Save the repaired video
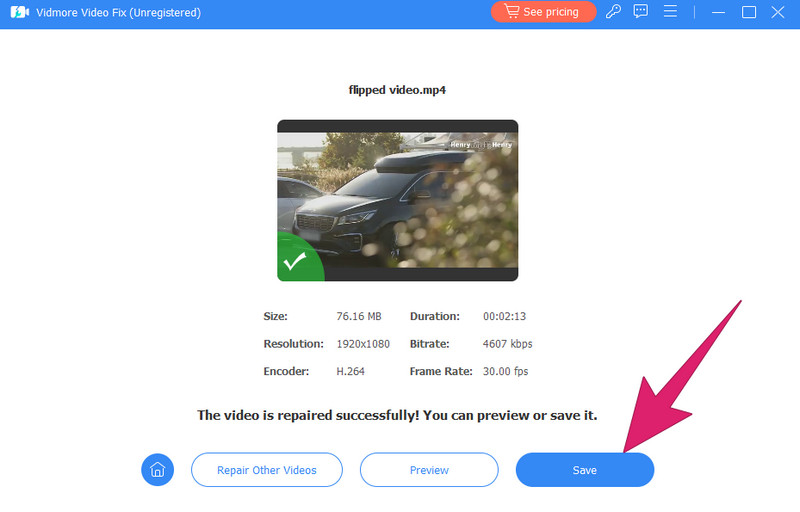Viewport: 800px width, 512px height. 585,470
